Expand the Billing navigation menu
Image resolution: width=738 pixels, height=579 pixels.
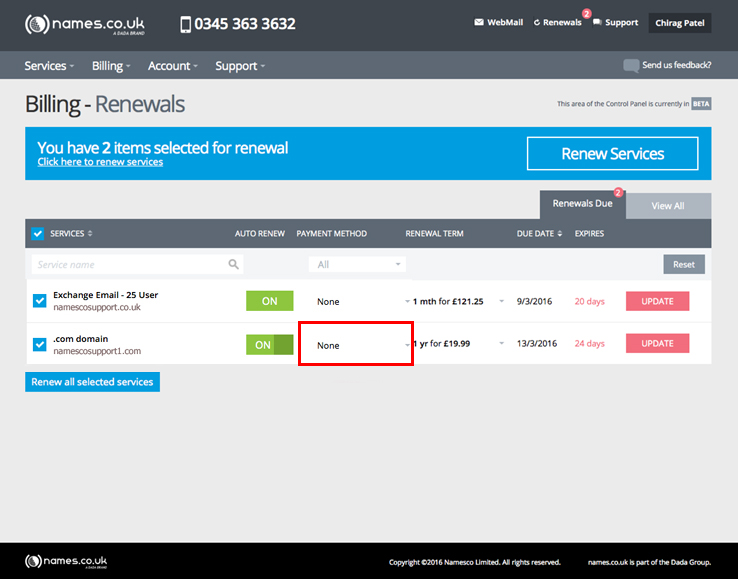[110, 66]
